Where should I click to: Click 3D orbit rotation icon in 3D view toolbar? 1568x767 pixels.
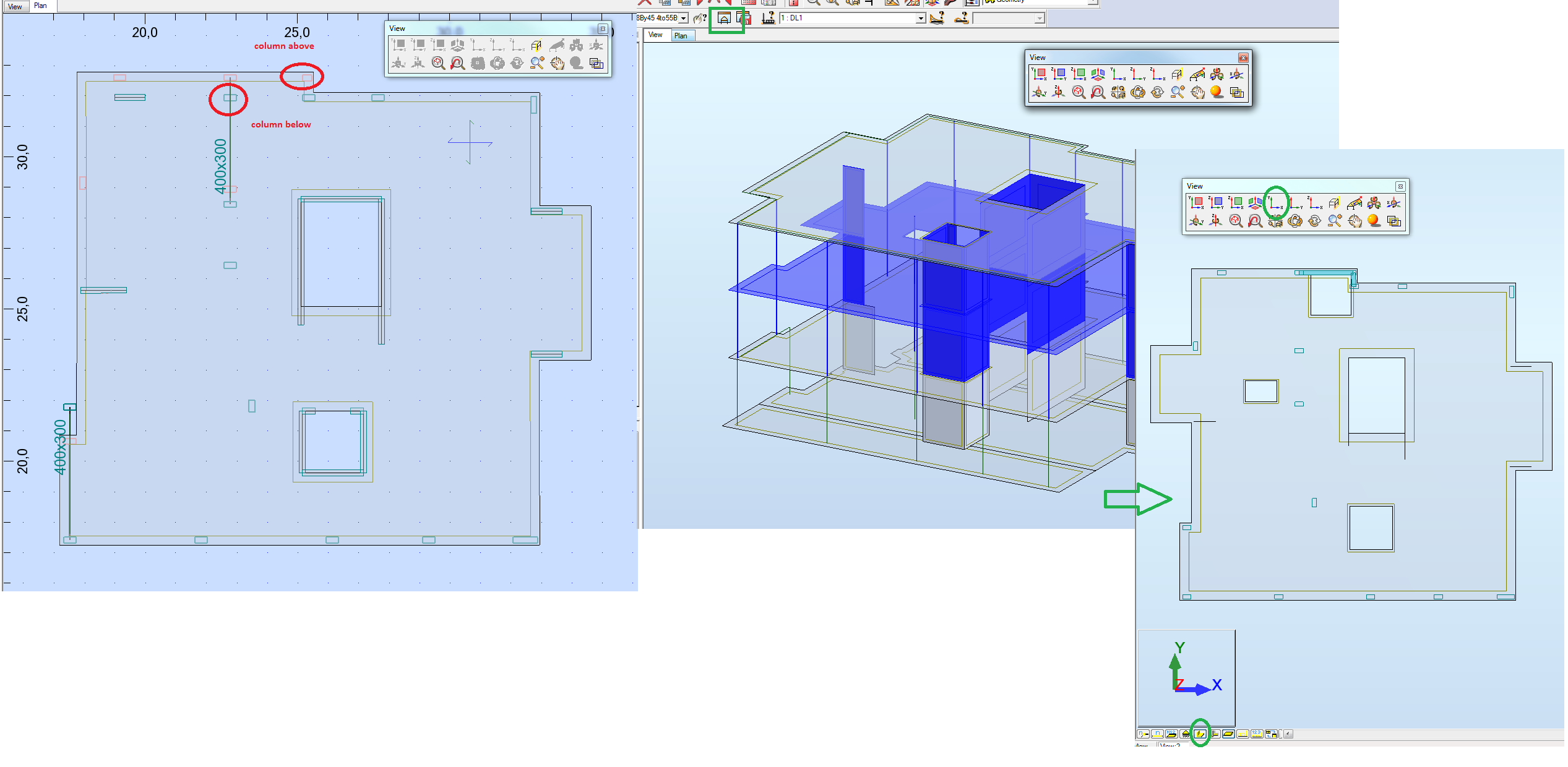1137,92
